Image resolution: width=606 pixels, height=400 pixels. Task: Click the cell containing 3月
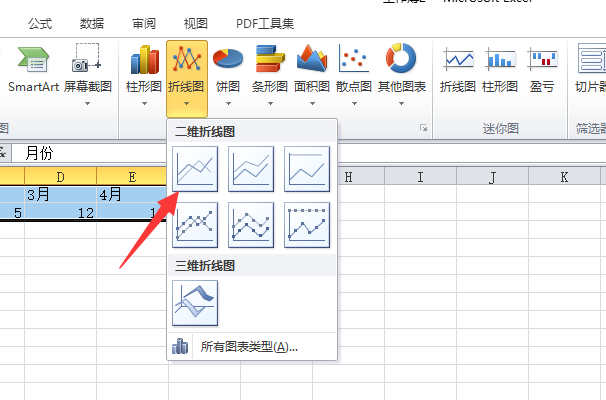[61, 194]
